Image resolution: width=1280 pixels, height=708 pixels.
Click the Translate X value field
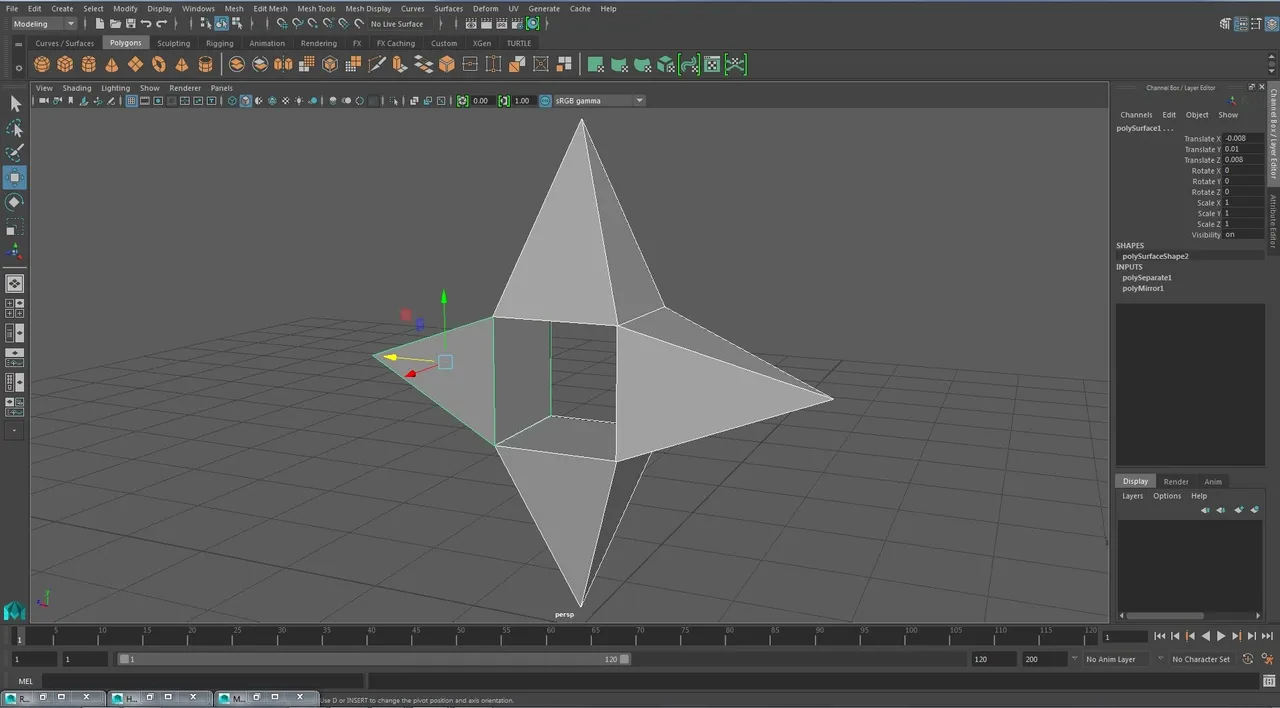point(1243,139)
